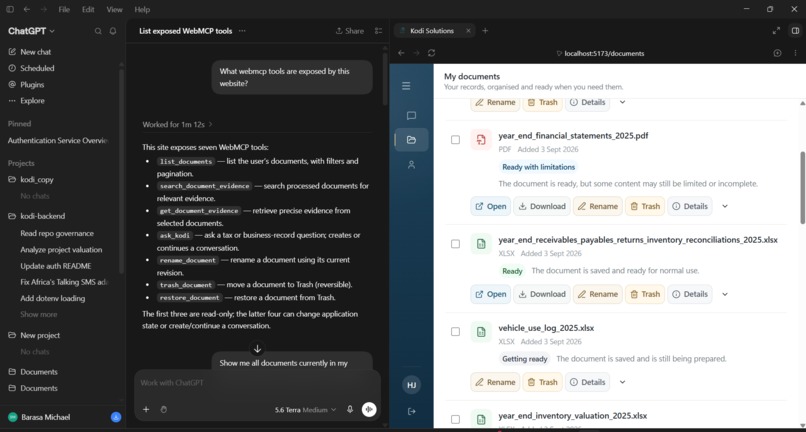Click the hand icon in composer
This screenshot has height=432, width=806.
coord(164,409)
